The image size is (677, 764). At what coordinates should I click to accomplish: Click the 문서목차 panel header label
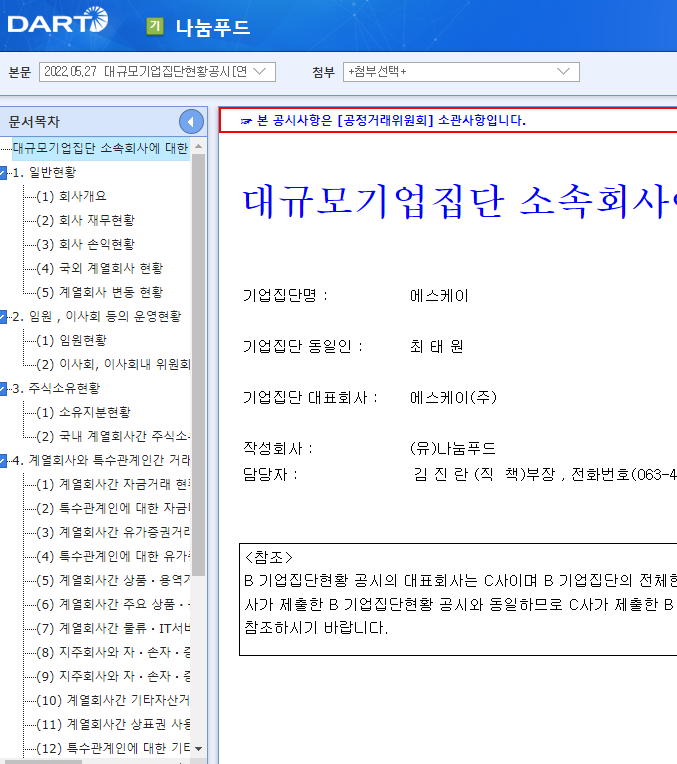[34, 122]
